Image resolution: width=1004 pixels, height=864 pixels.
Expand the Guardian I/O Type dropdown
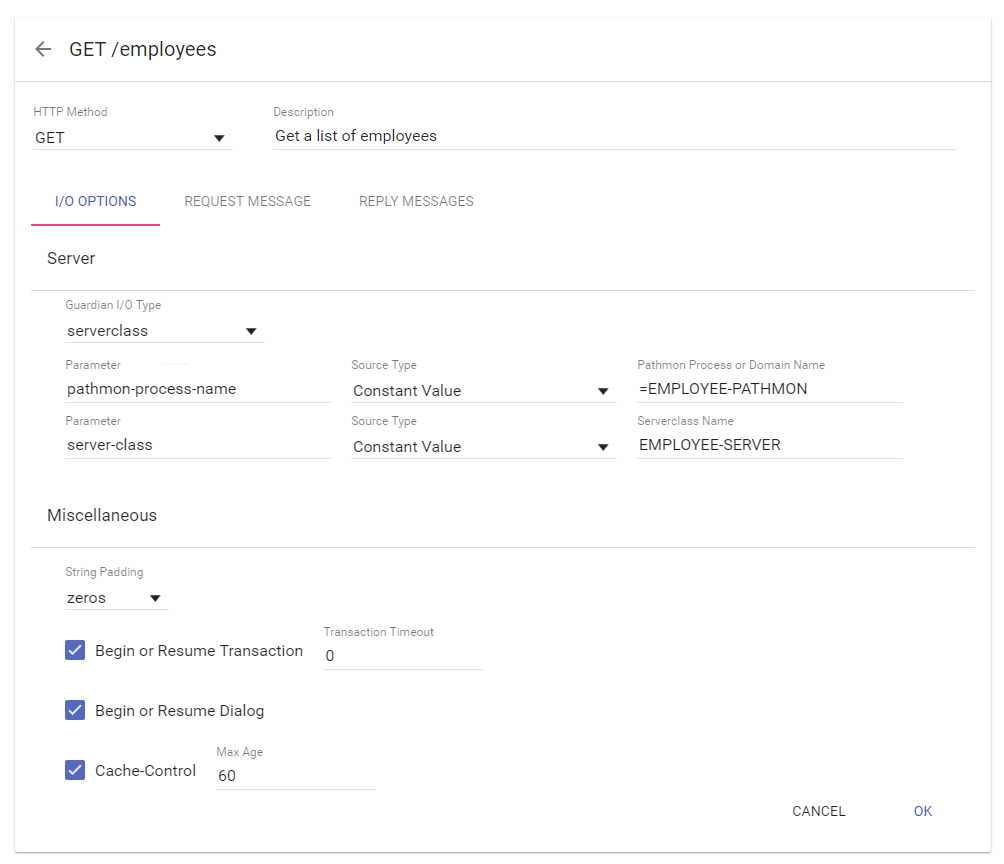163,331
